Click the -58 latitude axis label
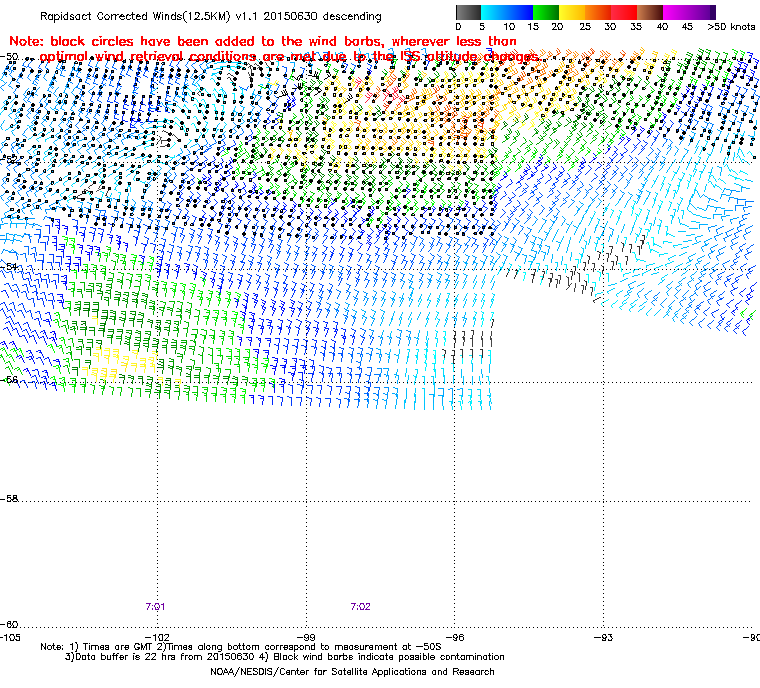 9,499
